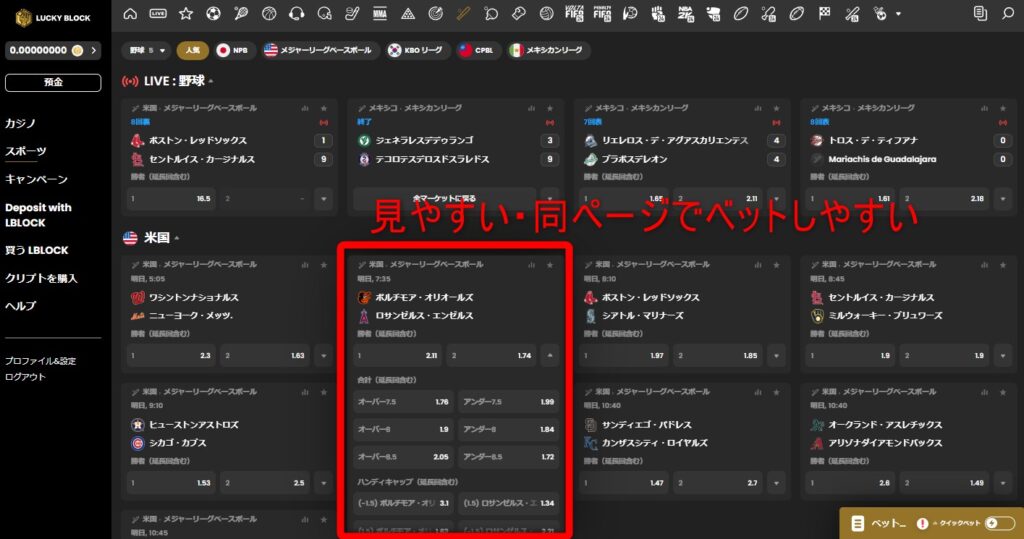Select the CPBL league tab
Image resolution: width=1024 pixels, height=539 pixels.
click(x=478, y=50)
